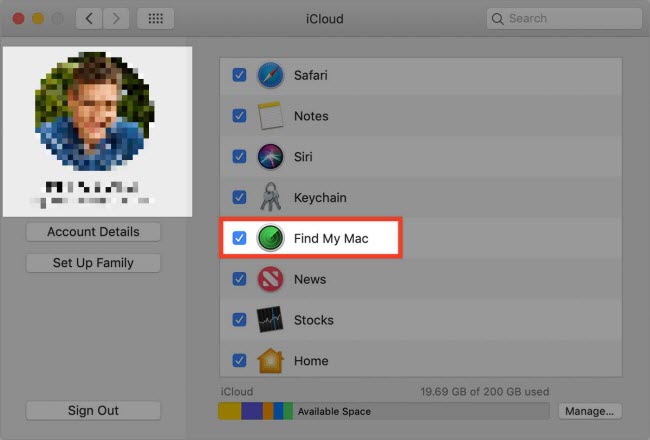Viewport: 650px width, 440px height.
Task: Click the Siri icon
Action: (x=271, y=157)
